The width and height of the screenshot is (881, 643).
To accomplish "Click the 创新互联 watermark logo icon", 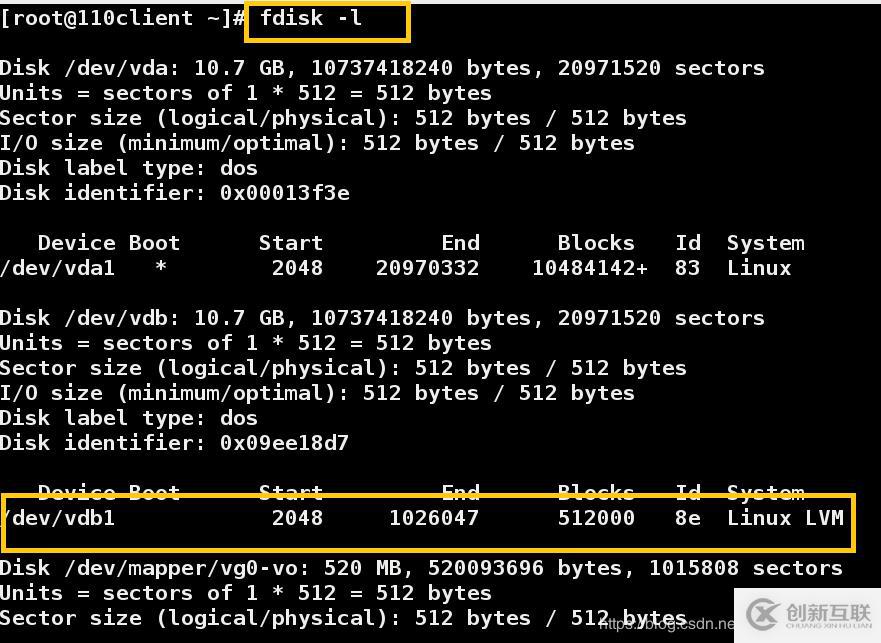I will point(764,613).
